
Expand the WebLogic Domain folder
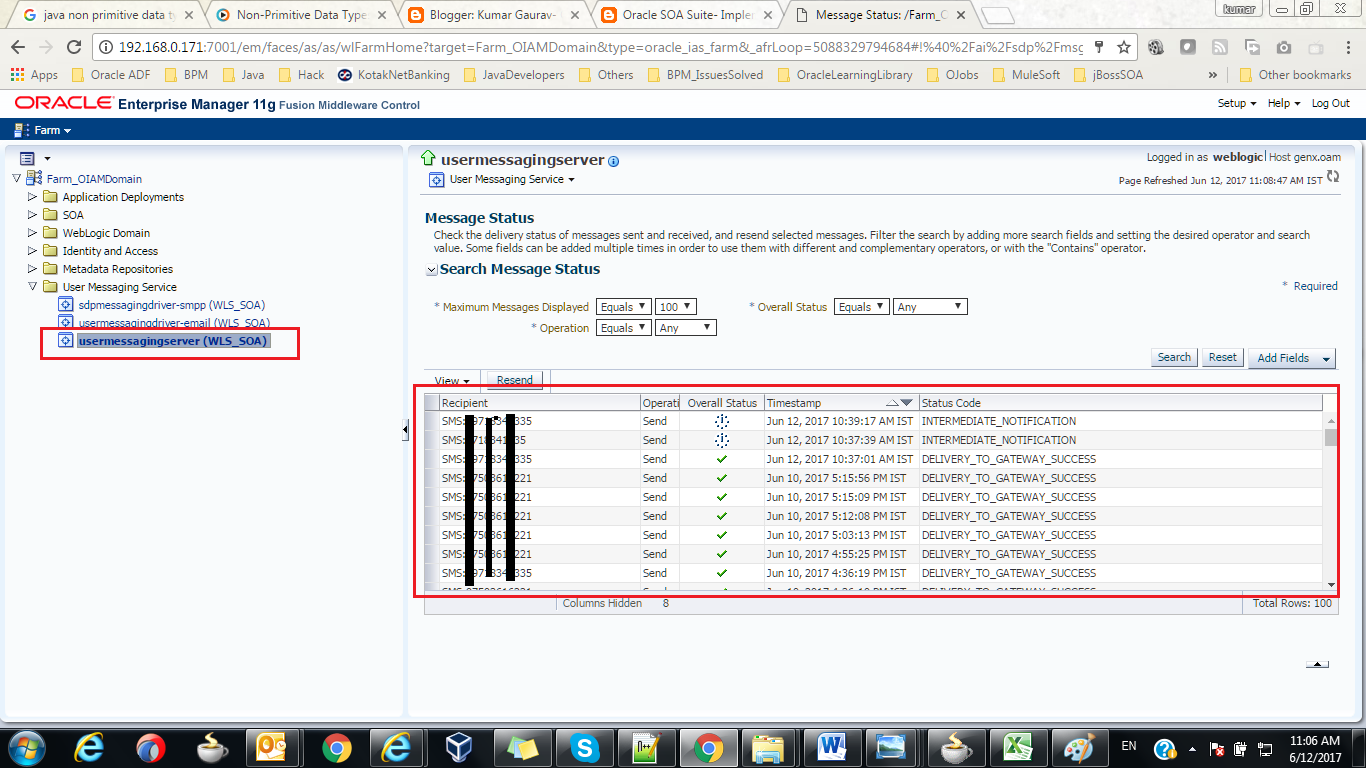(x=32, y=233)
